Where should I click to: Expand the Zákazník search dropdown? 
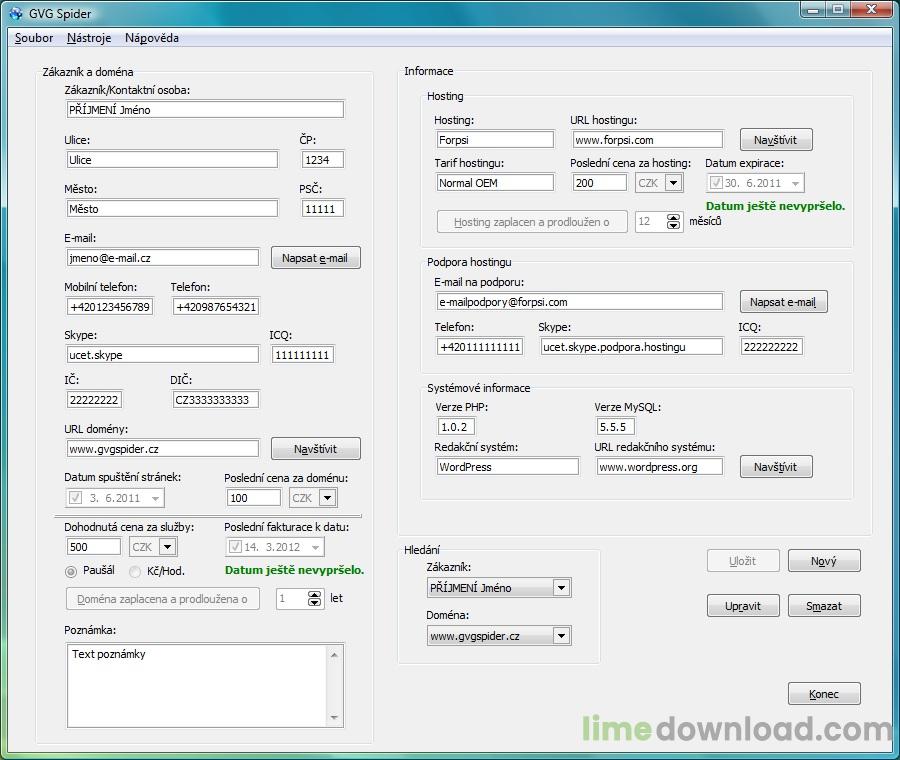click(x=561, y=588)
